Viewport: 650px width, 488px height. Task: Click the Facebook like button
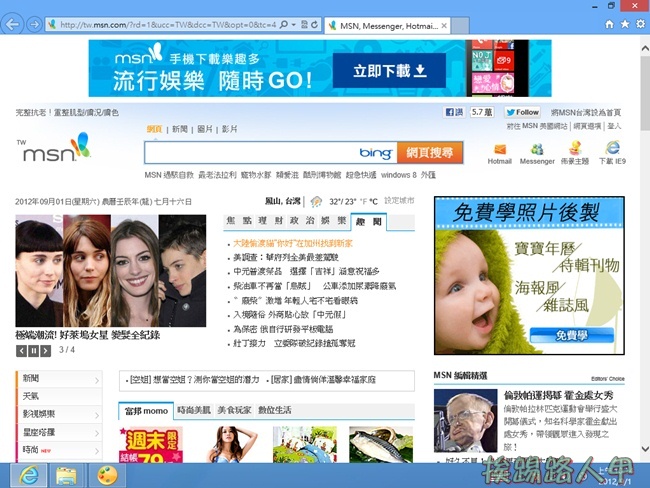pos(454,112)
